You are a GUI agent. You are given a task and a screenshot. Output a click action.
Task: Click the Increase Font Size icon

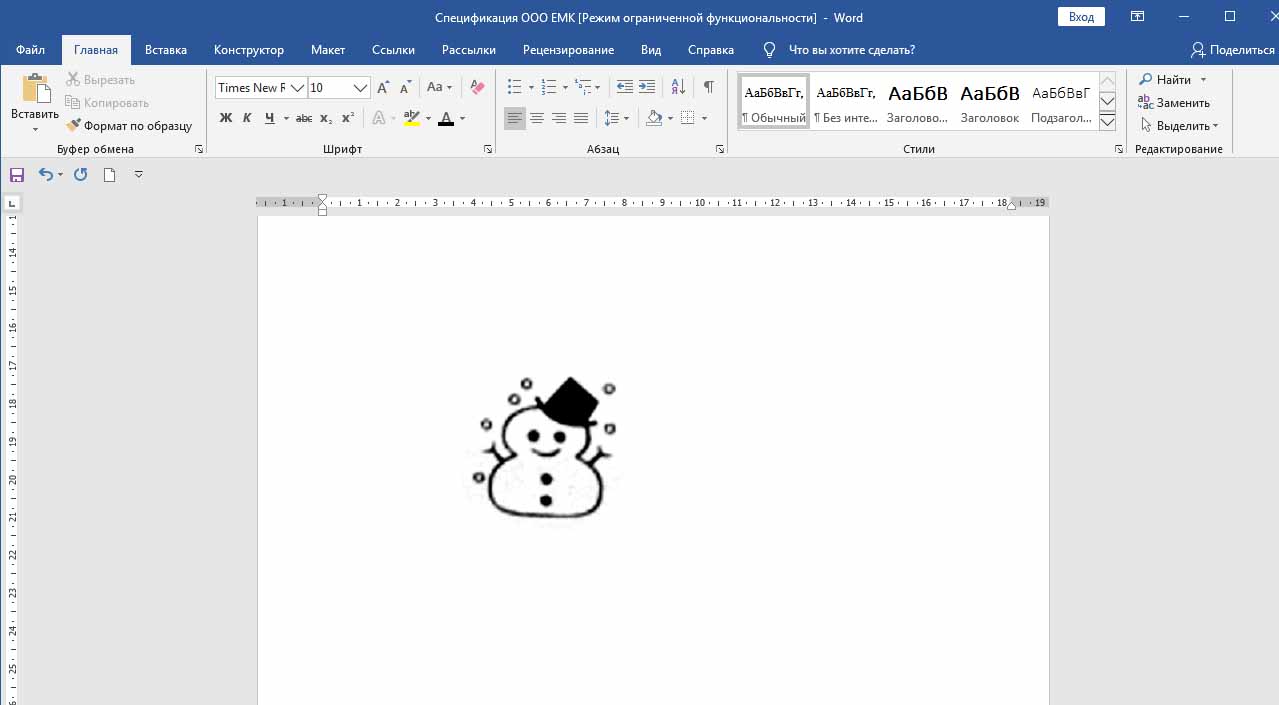(384, 88)
